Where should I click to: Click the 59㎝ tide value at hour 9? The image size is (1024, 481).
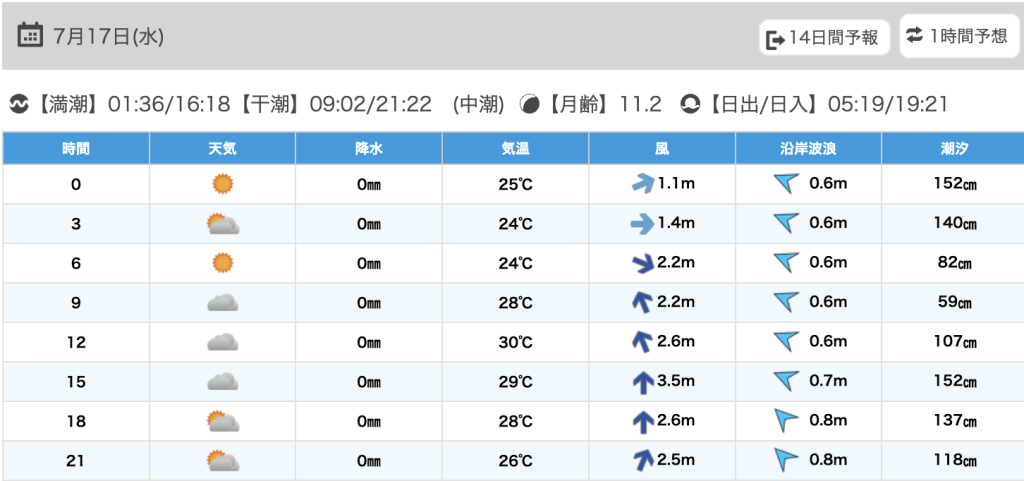[x=955, y=303]
